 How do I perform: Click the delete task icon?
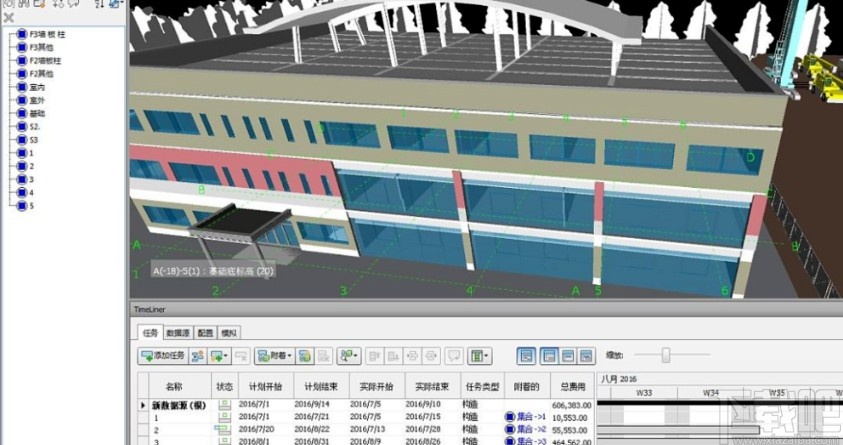click(241, 356)
